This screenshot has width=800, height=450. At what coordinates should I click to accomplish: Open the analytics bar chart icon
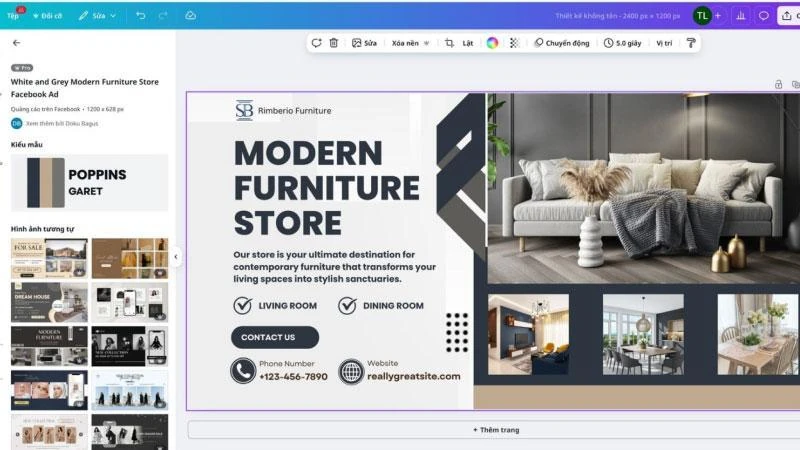(x=741, y=16)
